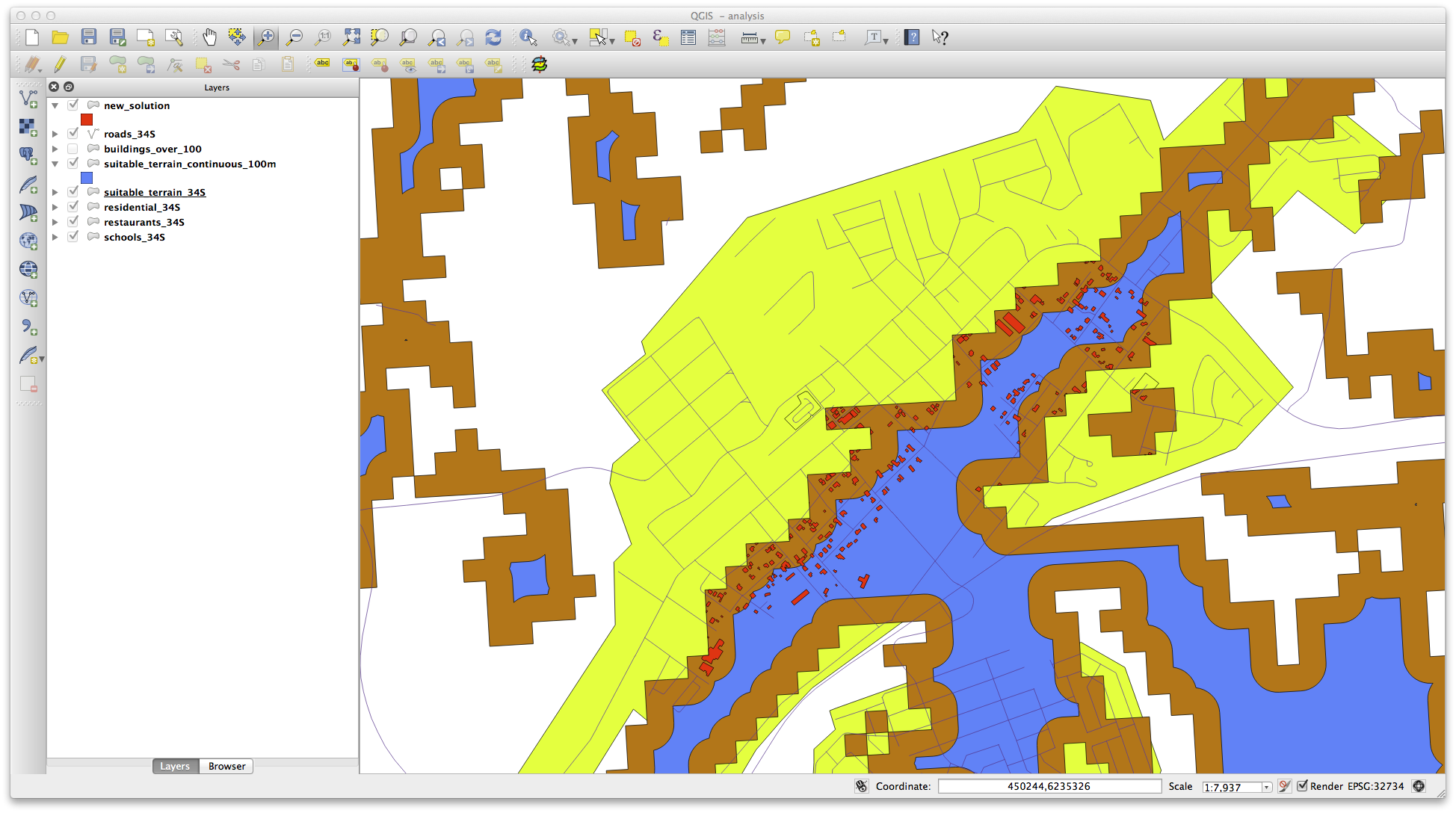This screenshot has width=1456, height=813.
Task: Click the red new_solution color swatch
Action: (87, 120)
